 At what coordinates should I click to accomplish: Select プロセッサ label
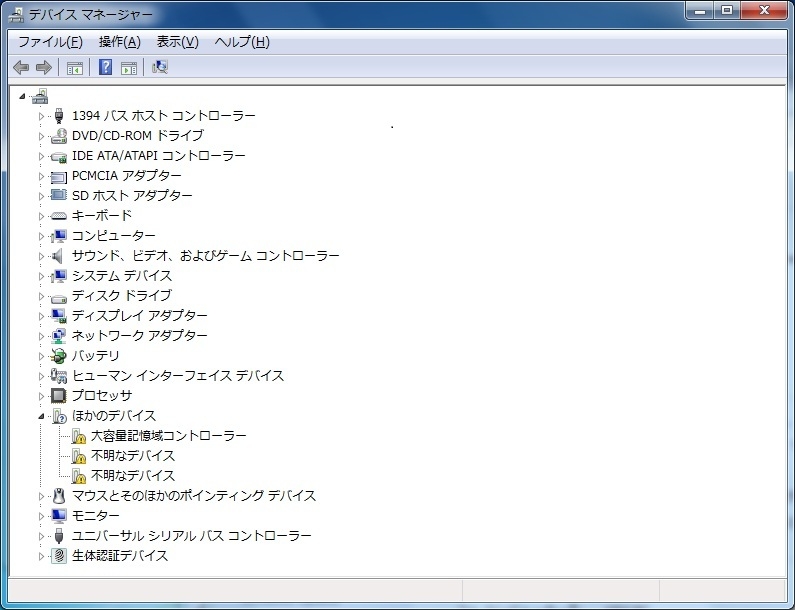(102, 396)
